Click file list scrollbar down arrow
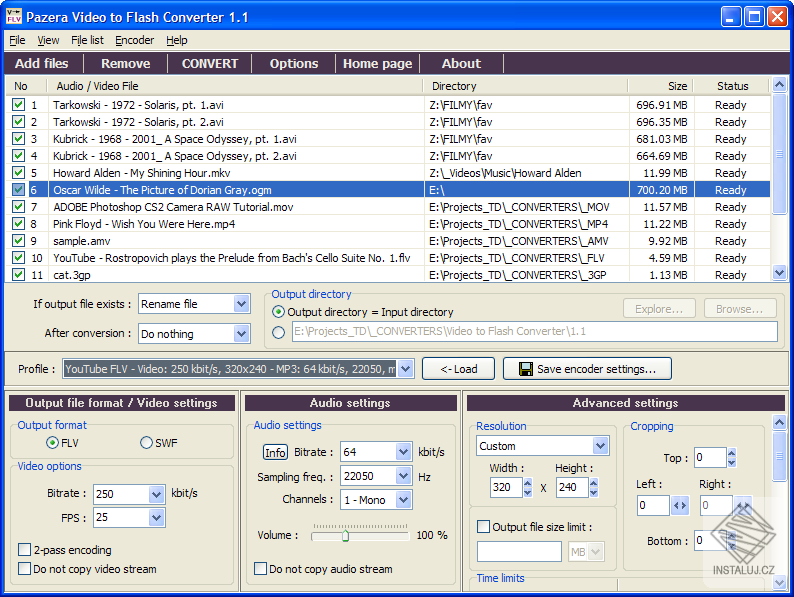Viewport: 794px width, 597px height. (x=779, y=273)
